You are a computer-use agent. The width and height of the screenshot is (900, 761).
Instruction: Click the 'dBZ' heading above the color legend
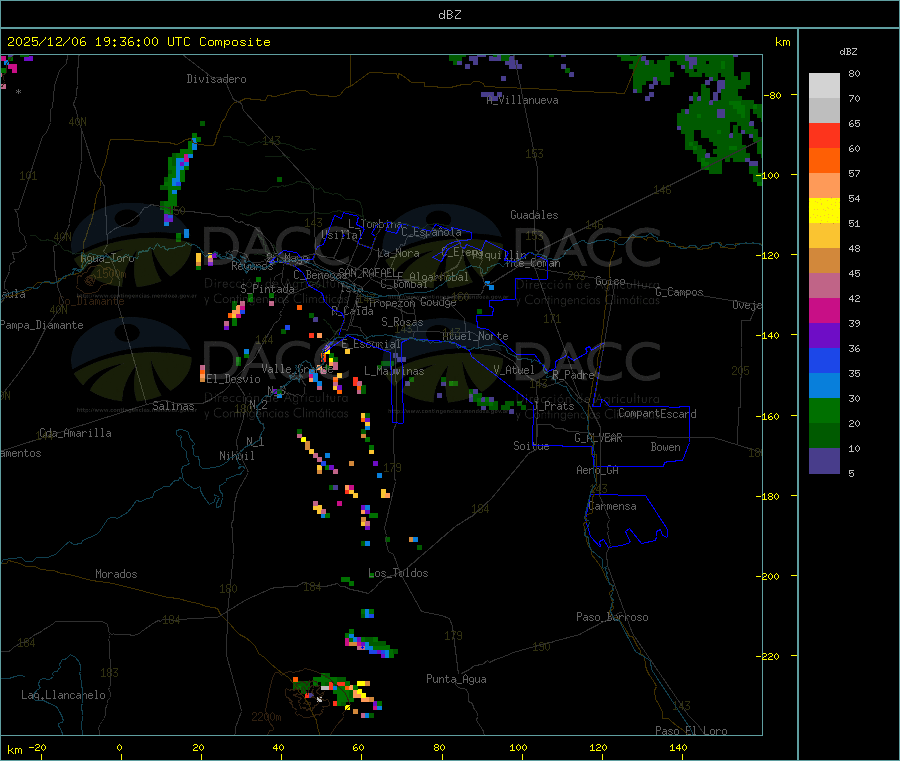(x=848, y=52)
